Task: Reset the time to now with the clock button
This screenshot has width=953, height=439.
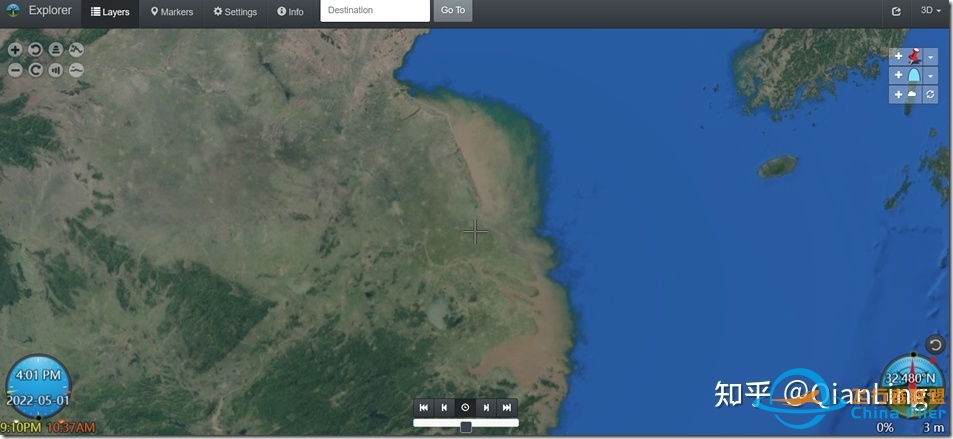Action: [x=465, y=407]
